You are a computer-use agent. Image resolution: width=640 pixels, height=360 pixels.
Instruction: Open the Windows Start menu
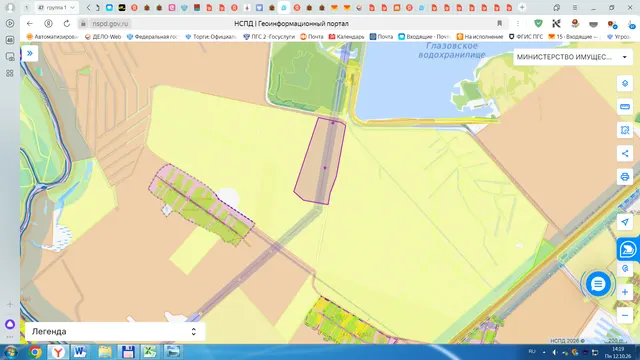(10, 352)
